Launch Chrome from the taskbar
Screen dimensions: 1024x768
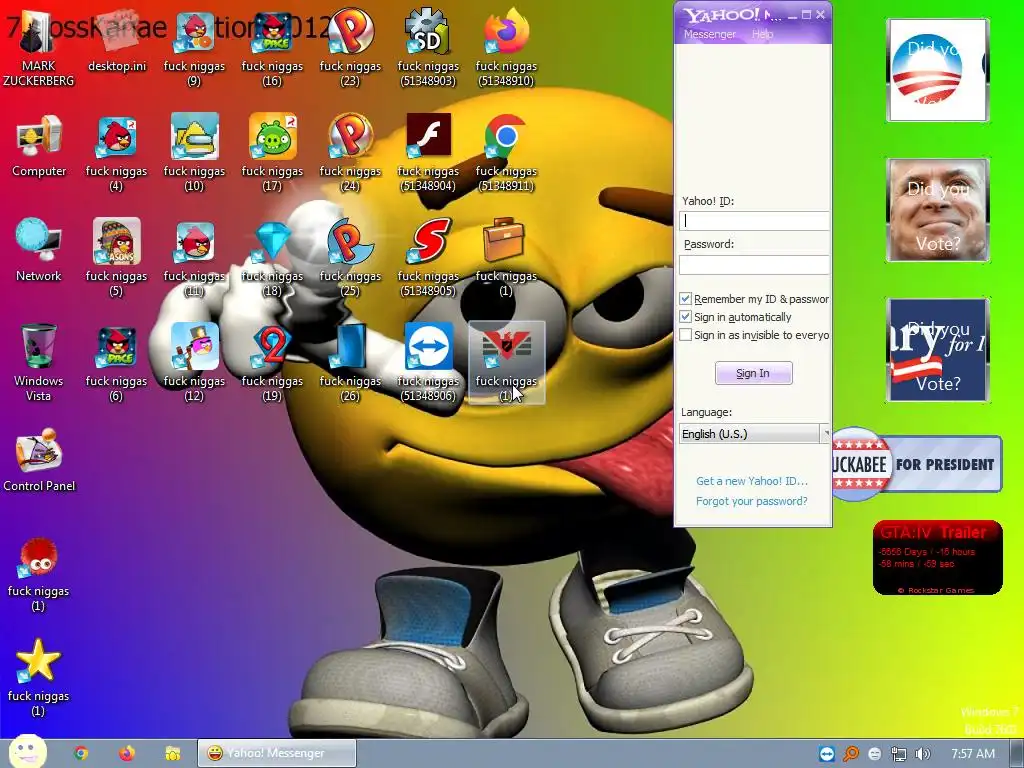(81, 753)
